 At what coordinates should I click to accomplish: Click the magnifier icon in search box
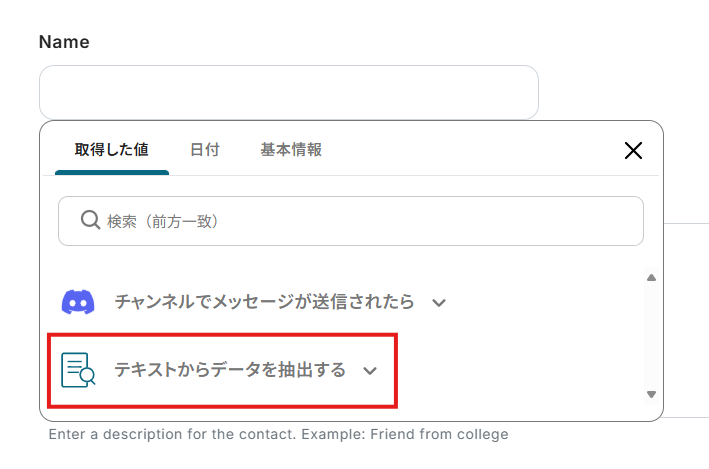point(89,220)
